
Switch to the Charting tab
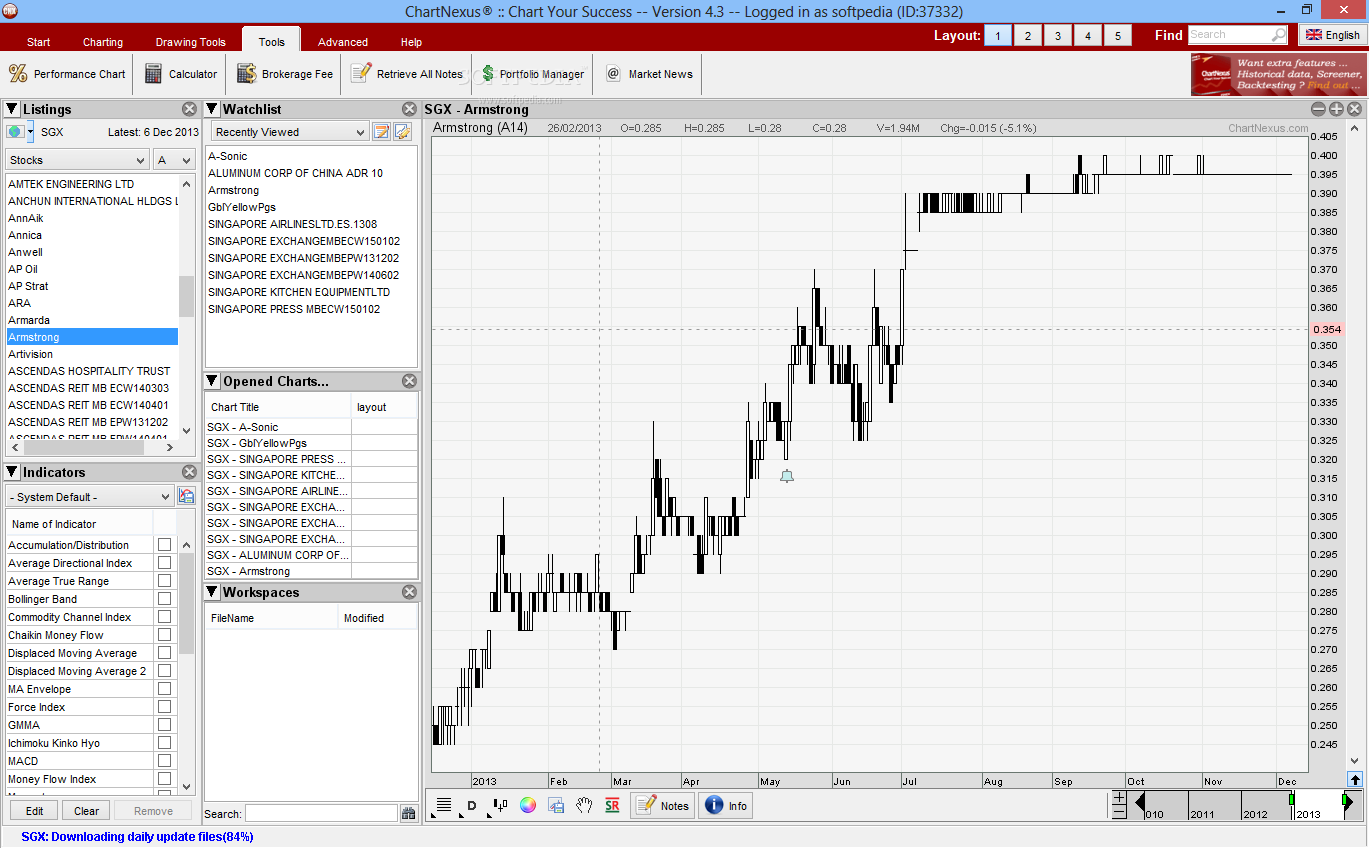pos(103,42)
